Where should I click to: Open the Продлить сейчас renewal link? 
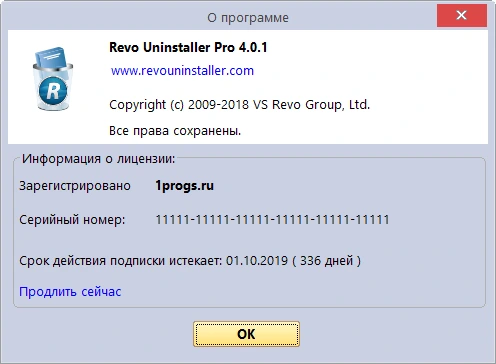click(70, 292)
